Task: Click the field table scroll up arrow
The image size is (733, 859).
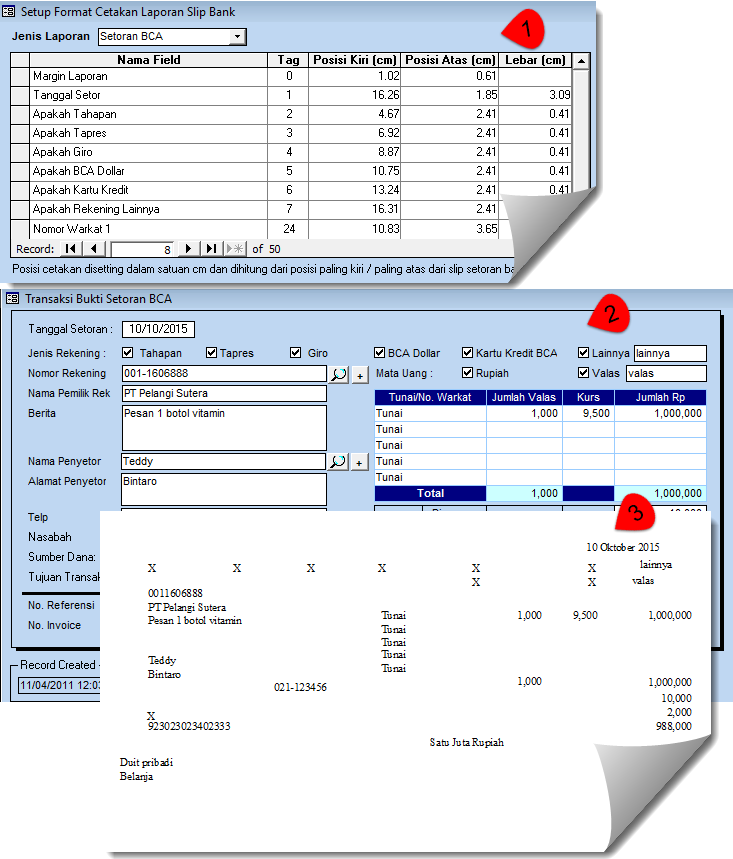Action: [x=581, y=61]
